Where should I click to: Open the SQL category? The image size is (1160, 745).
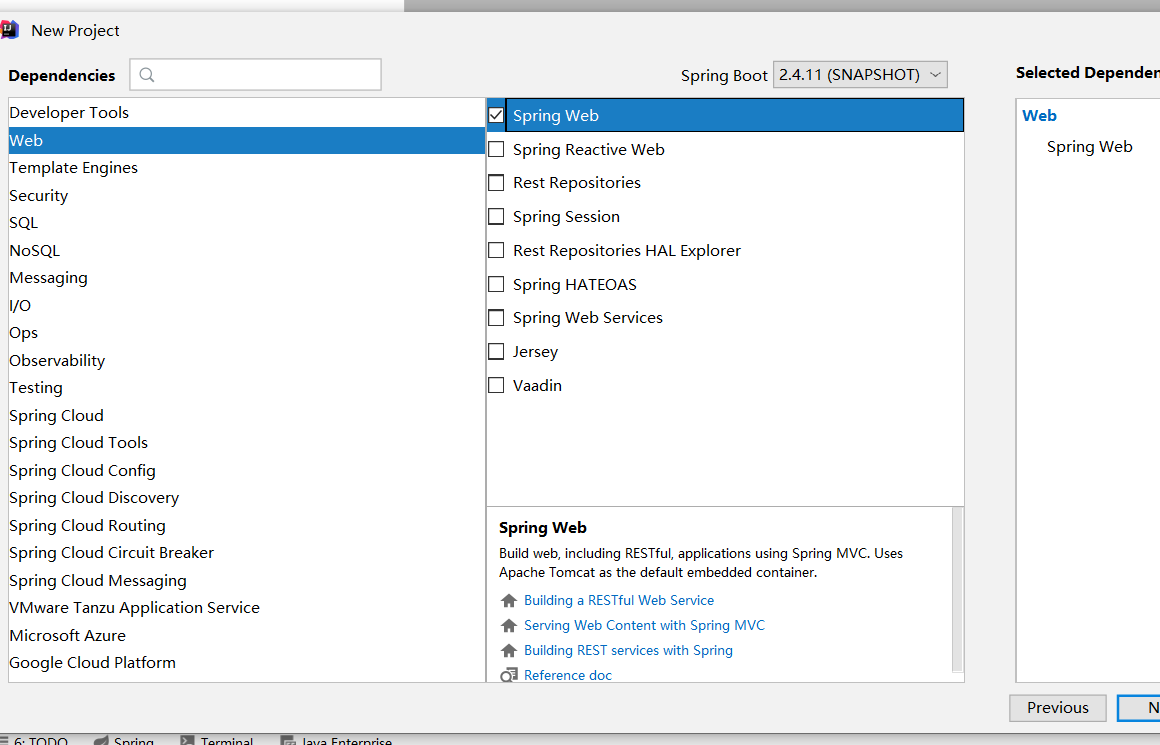246,223
